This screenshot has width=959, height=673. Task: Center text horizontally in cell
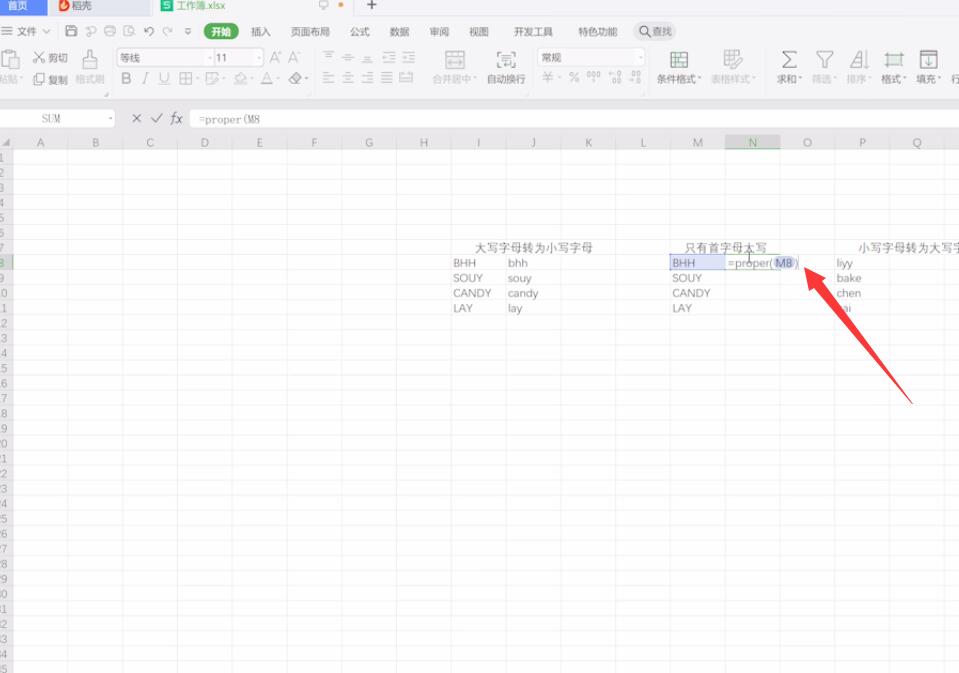tap(348, 78)
